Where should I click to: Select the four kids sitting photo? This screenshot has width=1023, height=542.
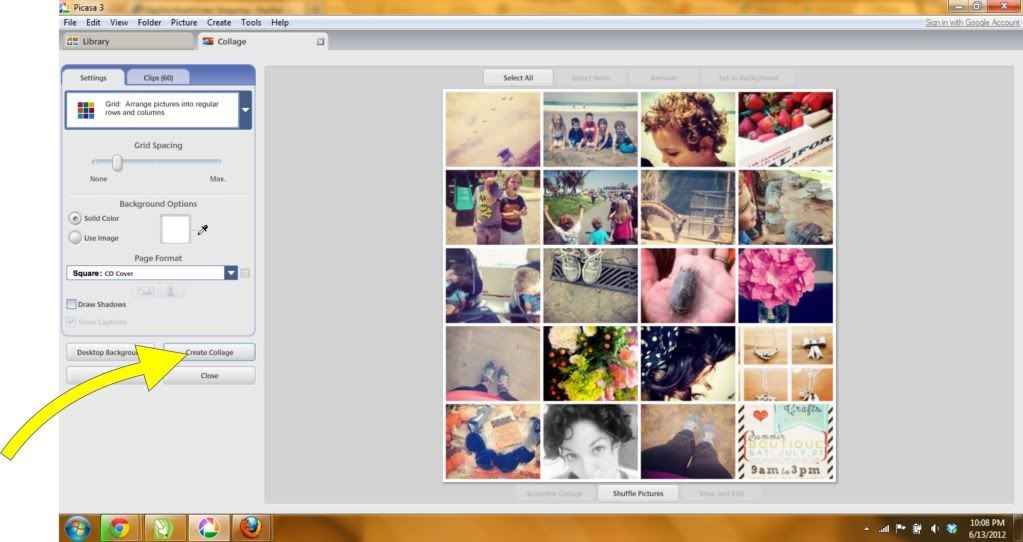(x=590, y=129)
